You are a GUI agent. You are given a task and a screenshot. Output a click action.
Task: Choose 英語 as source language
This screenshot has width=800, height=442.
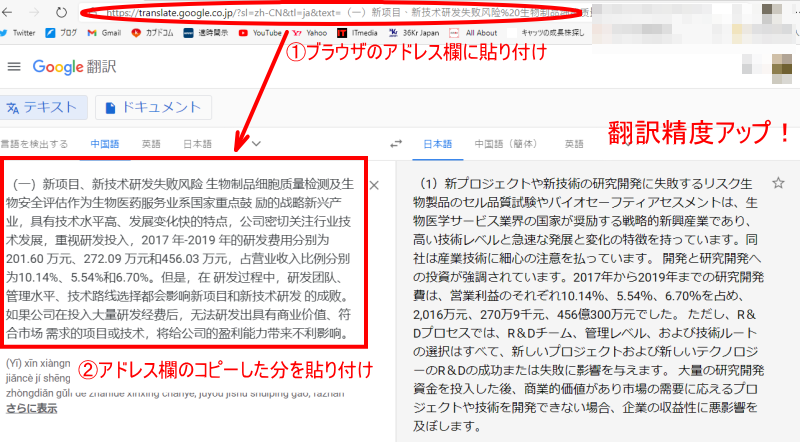(x=151, y=144)
